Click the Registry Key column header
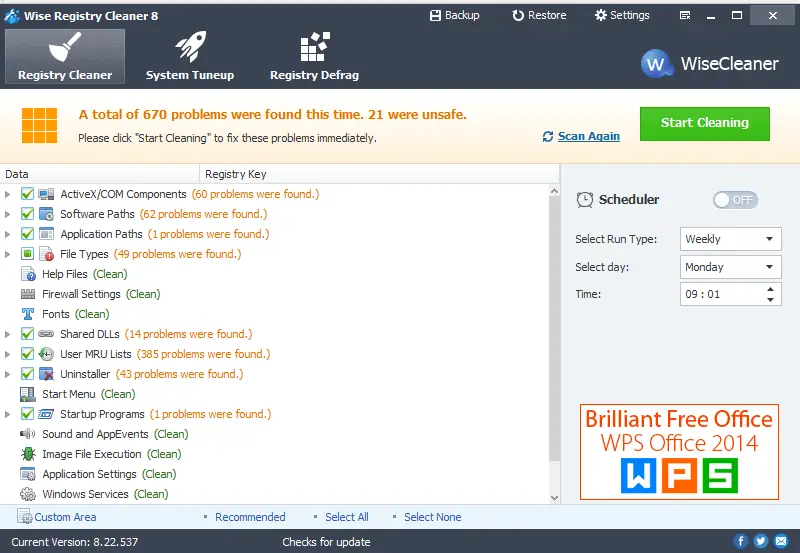 click(x=380, y=174)
